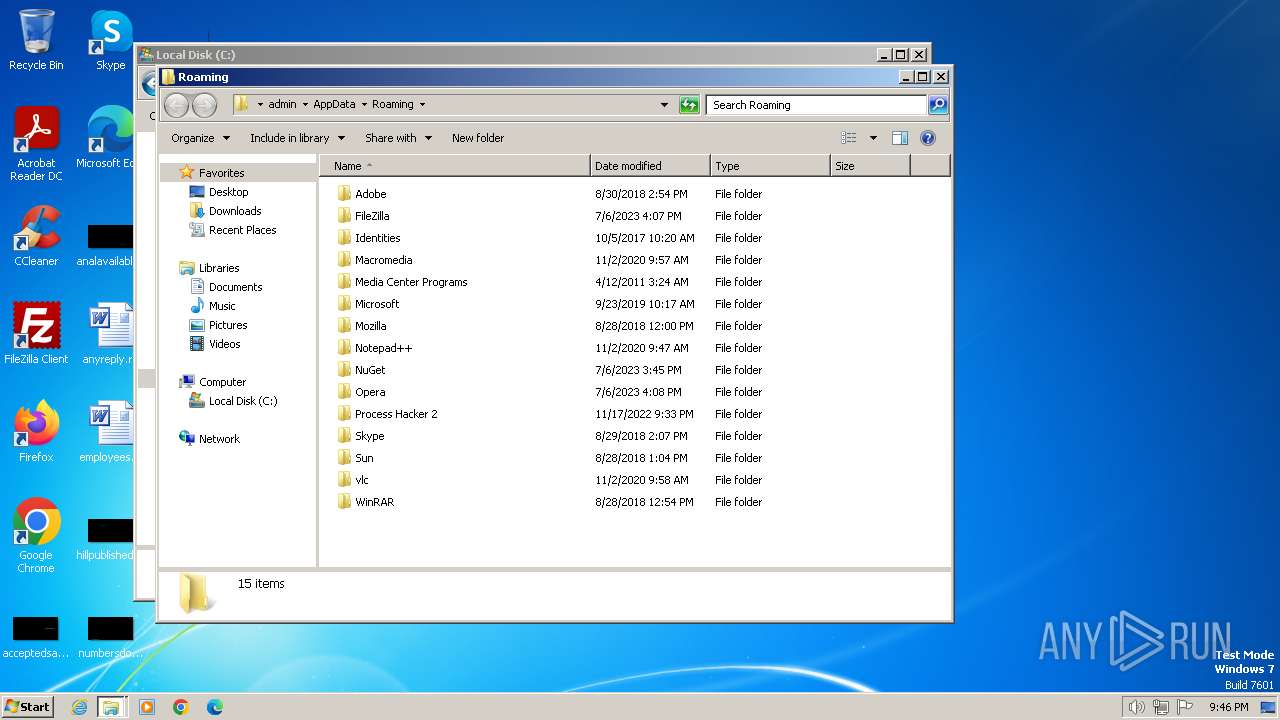Image resolution: width=1280 pixels, height=720 pixels.
Task: Open Include in library dropdown
Action: pyautogui.click(x=297, y=138)
